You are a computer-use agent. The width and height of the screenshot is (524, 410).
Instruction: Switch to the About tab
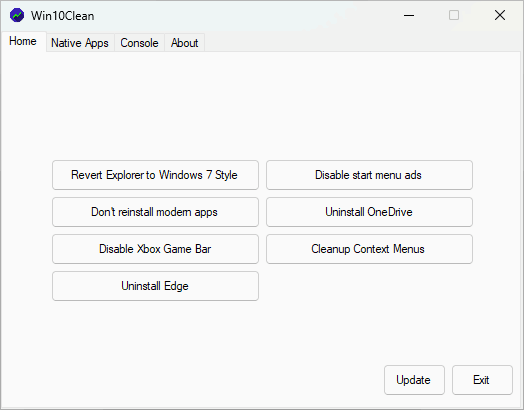184,43
